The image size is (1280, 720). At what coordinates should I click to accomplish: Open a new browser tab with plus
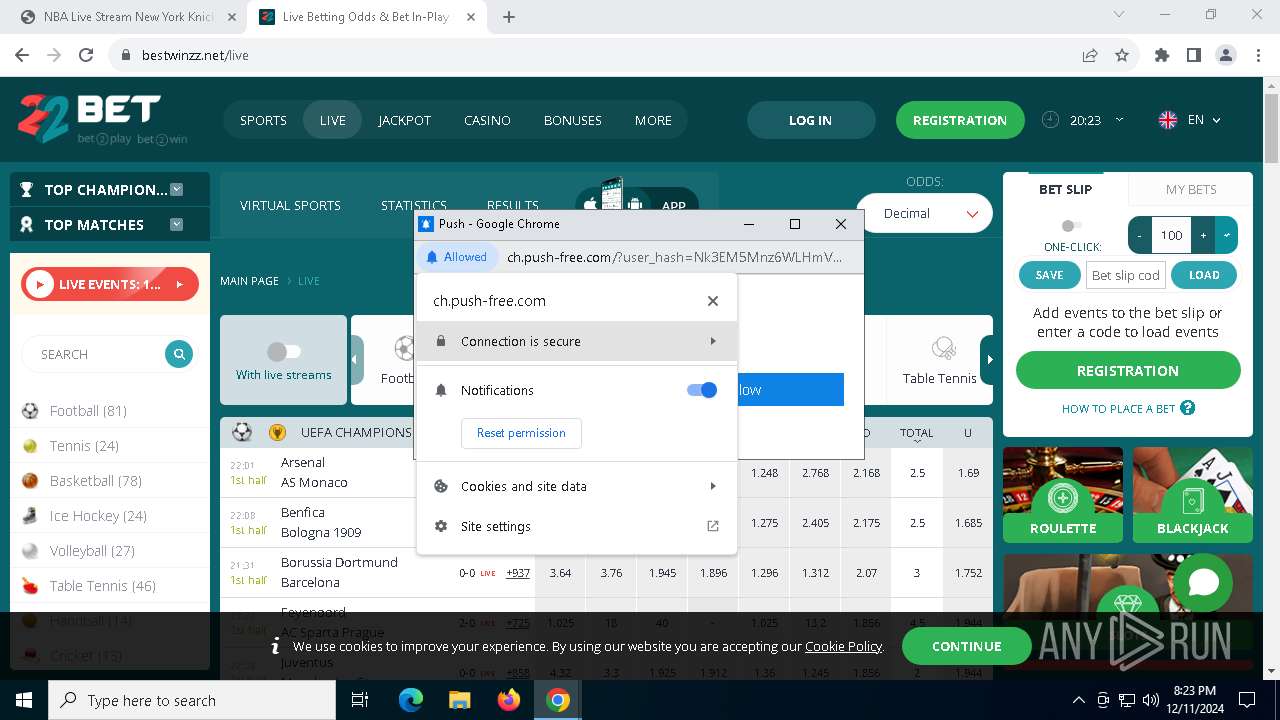(x=509, y=17)
